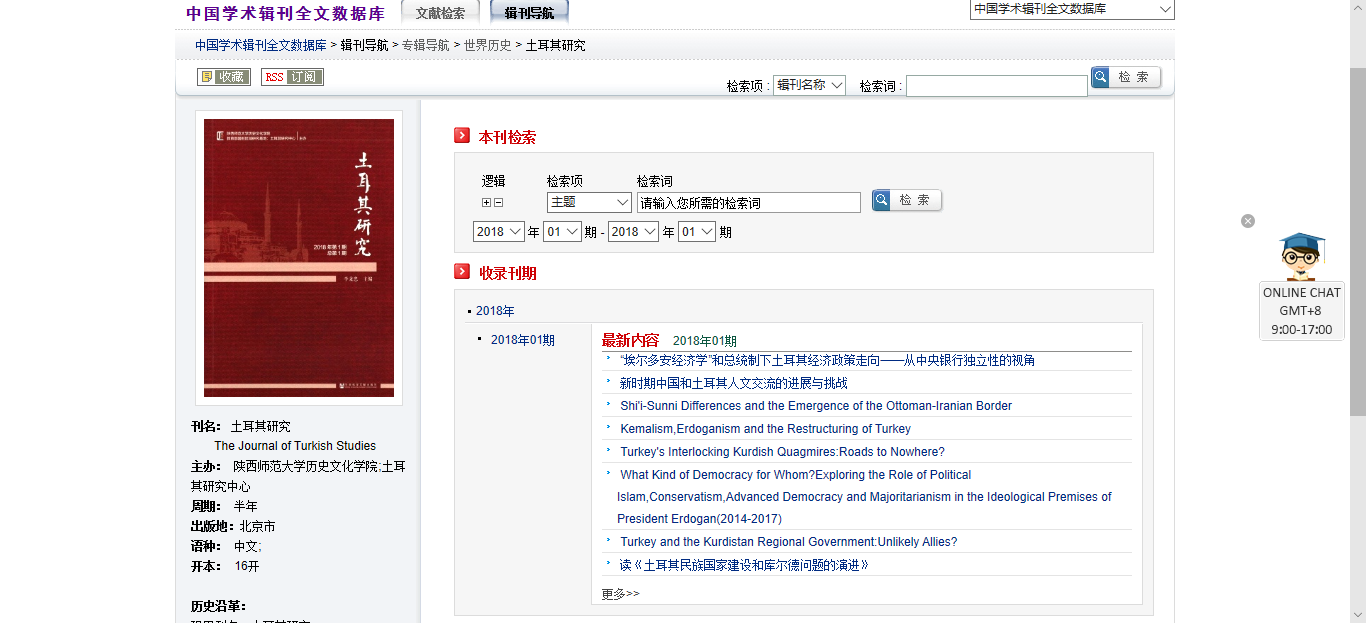Click the red arrow icon beside 收录刊期
The height and width of the screenshot is (623, 1366).
coord(462,272)
